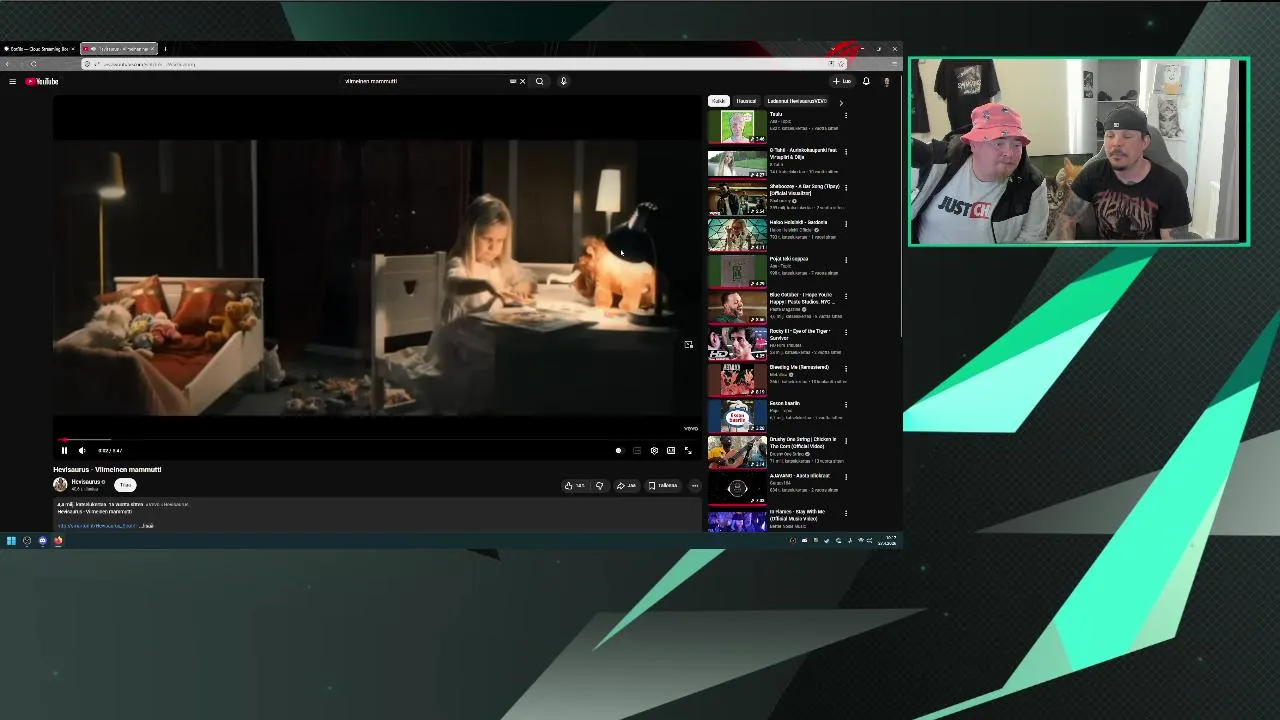The image size is (1280, 720).
Task: Toggle subtitles in the player
Action: click(x=637, y=451)
